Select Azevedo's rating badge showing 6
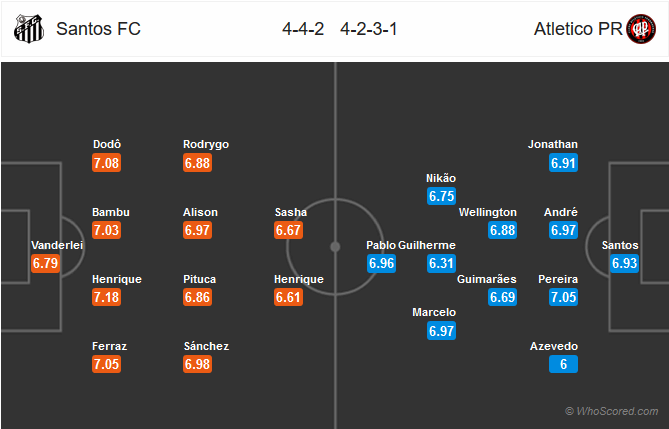The width and height of the screenshot is (669, 429). (x=563, y=364)
